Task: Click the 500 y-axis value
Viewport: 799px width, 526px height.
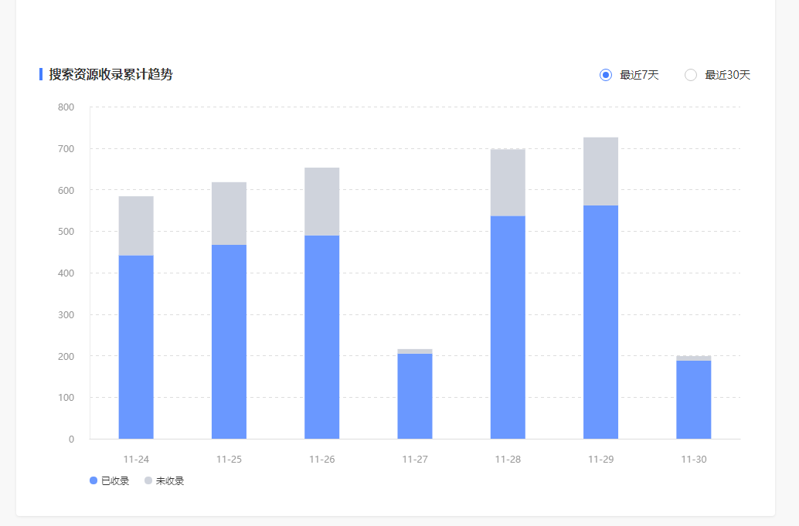Action: (x=66, y=231)
